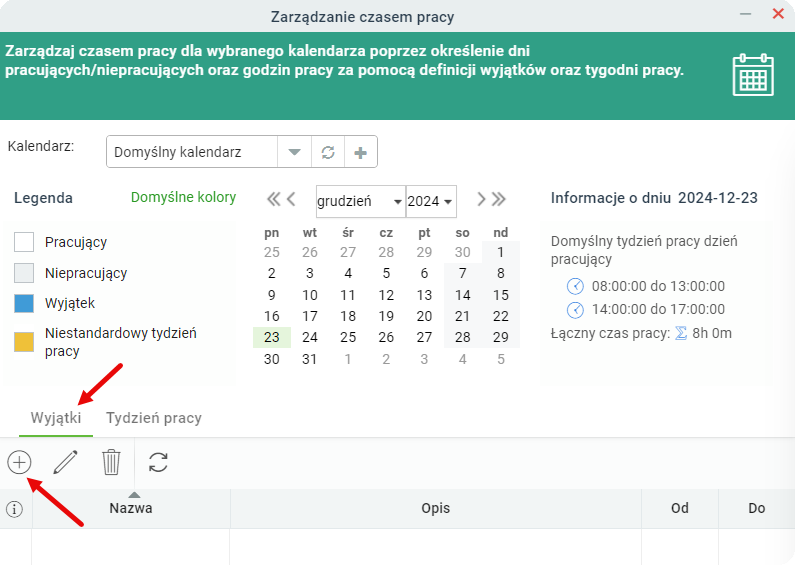The height and width of the screenshot is (565, 795).
Task: Close the Zarządzanie czasem pracy window
Action: (x=778, y=14)
